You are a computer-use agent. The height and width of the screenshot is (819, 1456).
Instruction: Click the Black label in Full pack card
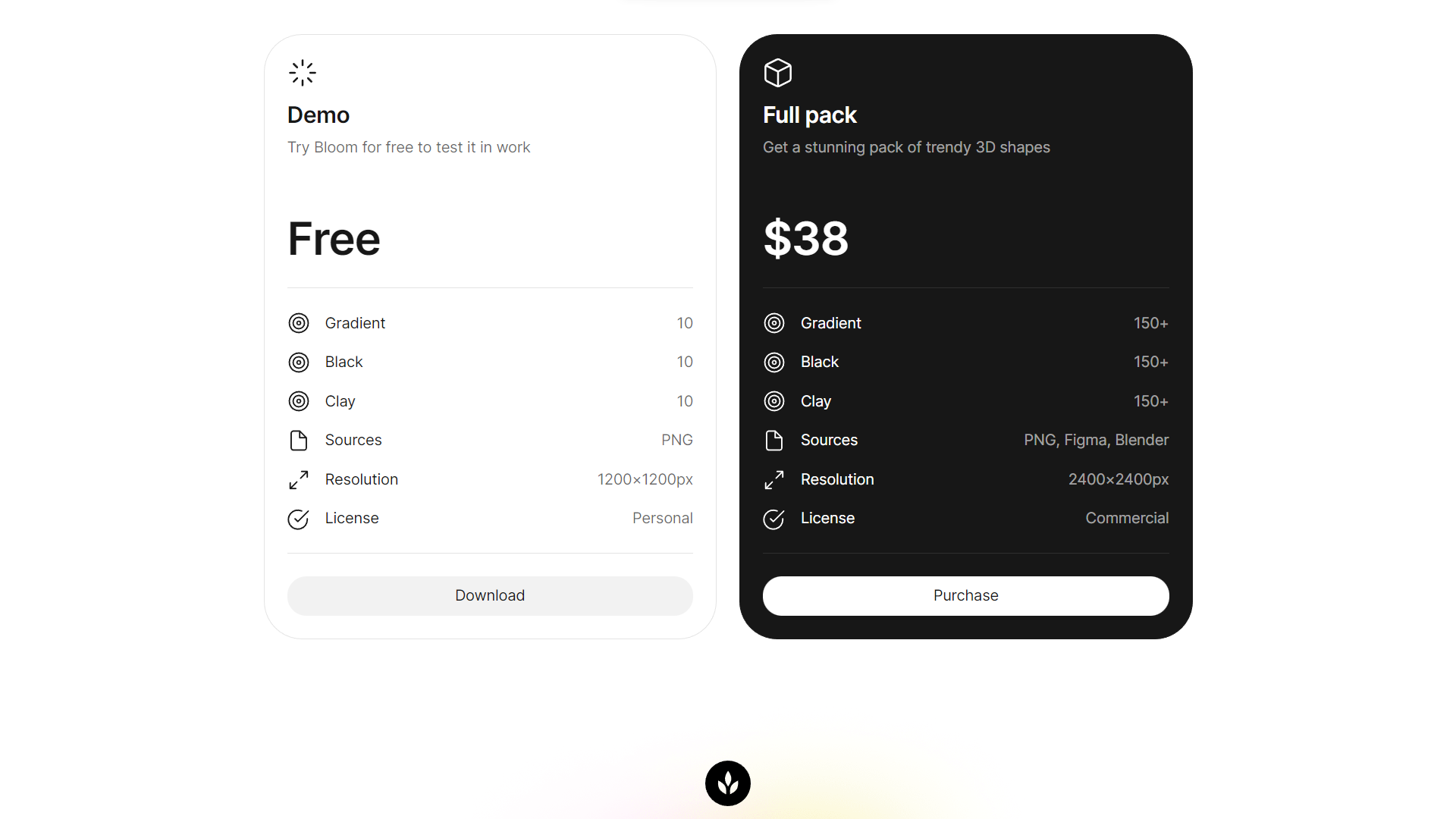point(820,362)
